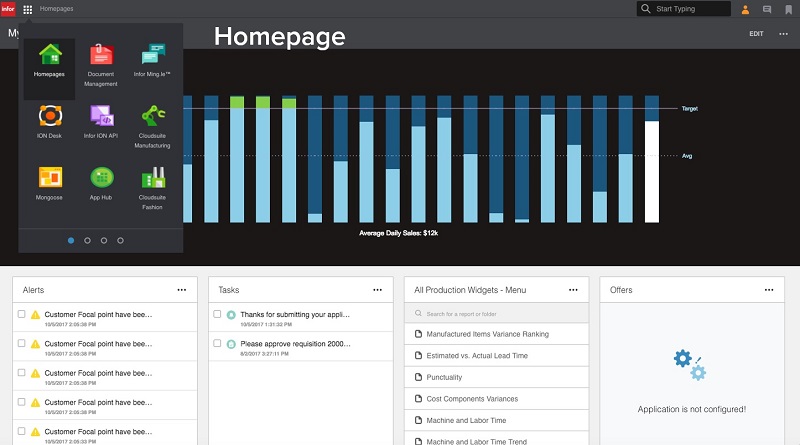
Task: Select the 'Please approve requisition' task checkbox
Action: [217, 343]
